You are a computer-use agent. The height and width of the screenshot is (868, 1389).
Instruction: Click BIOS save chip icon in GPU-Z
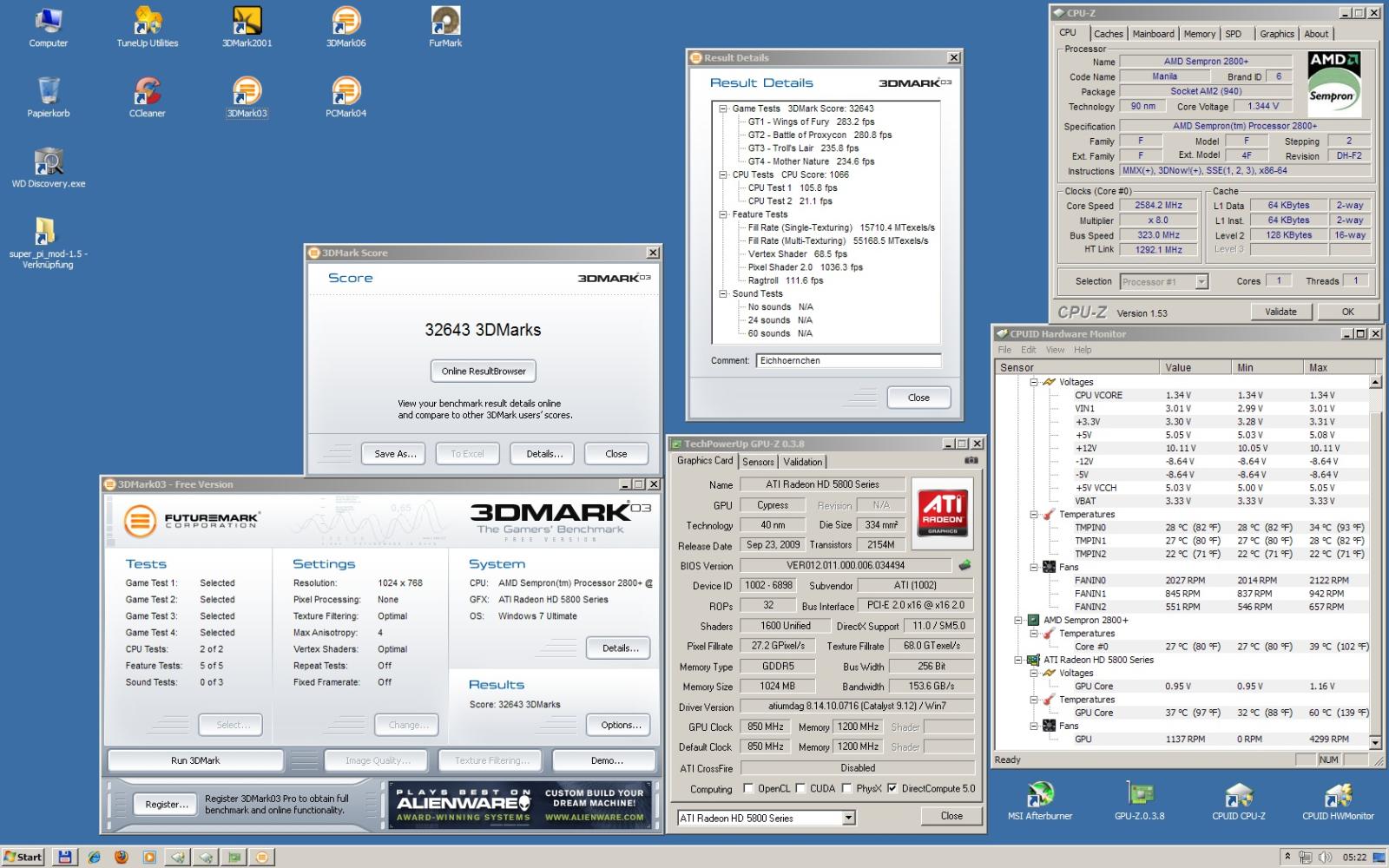click(x=964, y=565)
